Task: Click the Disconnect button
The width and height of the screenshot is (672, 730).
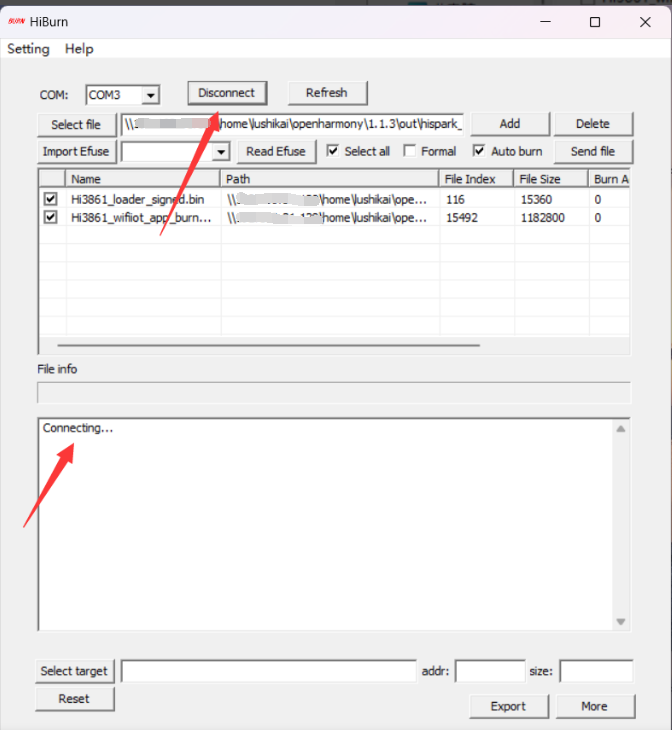Action: pos(227,93)
